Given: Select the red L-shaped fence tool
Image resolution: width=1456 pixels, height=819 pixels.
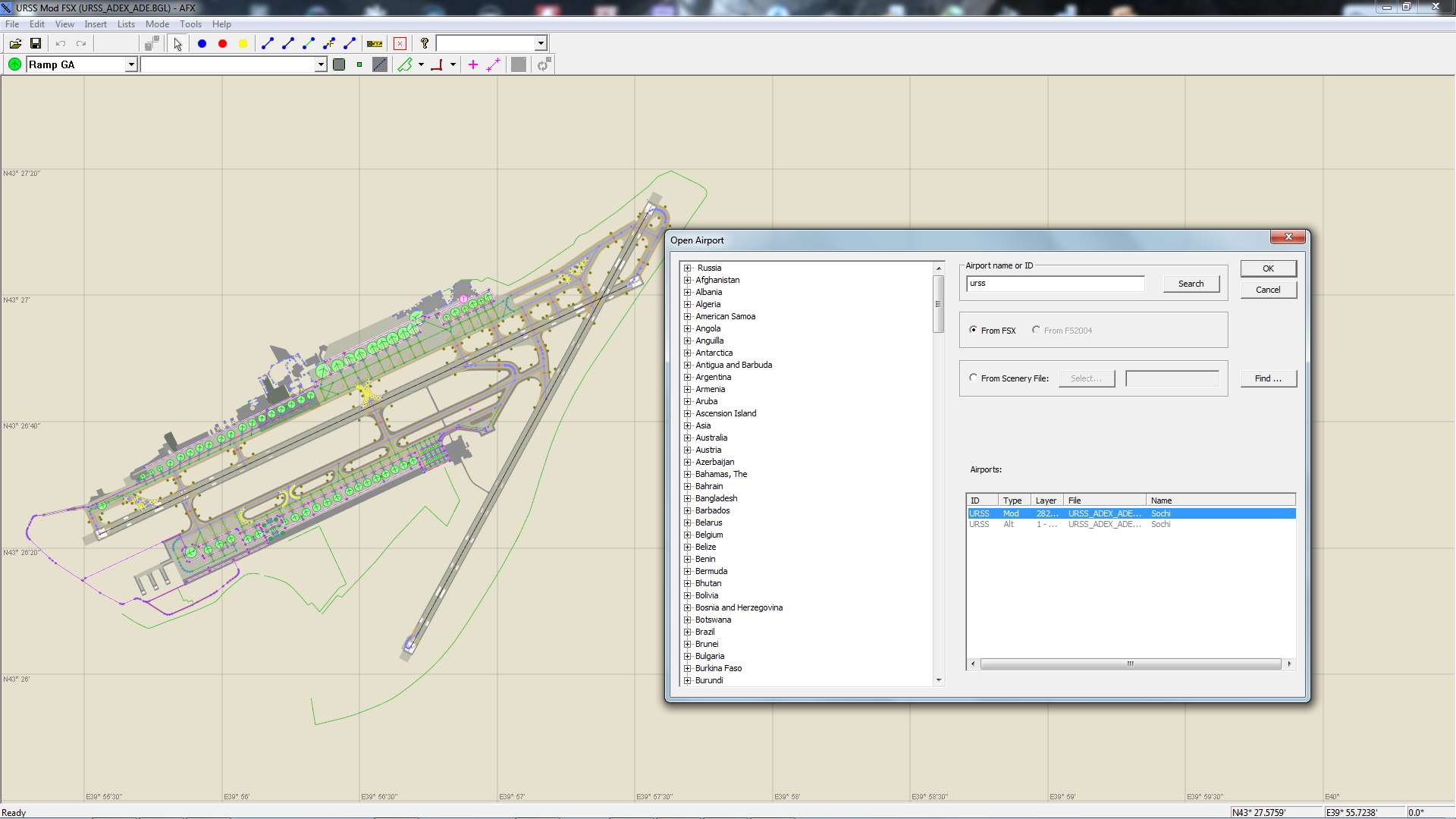Looking at the screenshot, I should coord(437,64).
